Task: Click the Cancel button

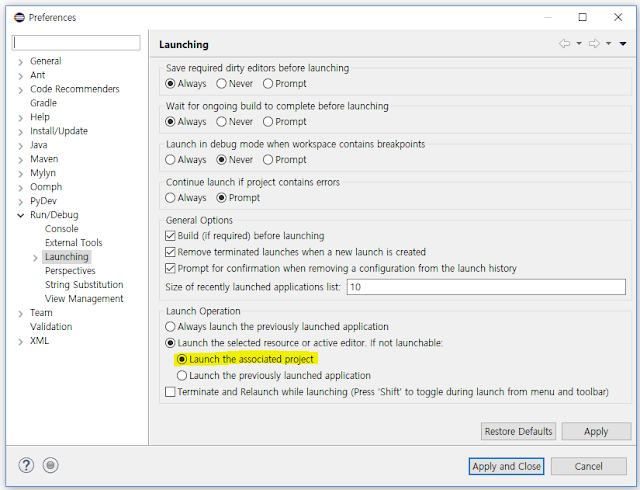Action: pyautogui.click(x=589, y=466)
